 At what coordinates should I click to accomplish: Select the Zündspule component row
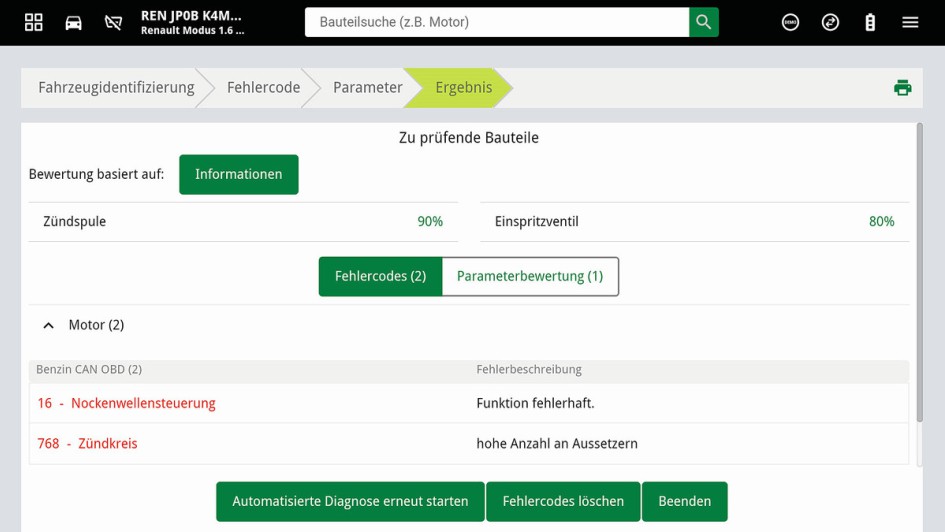coord(243,222)
